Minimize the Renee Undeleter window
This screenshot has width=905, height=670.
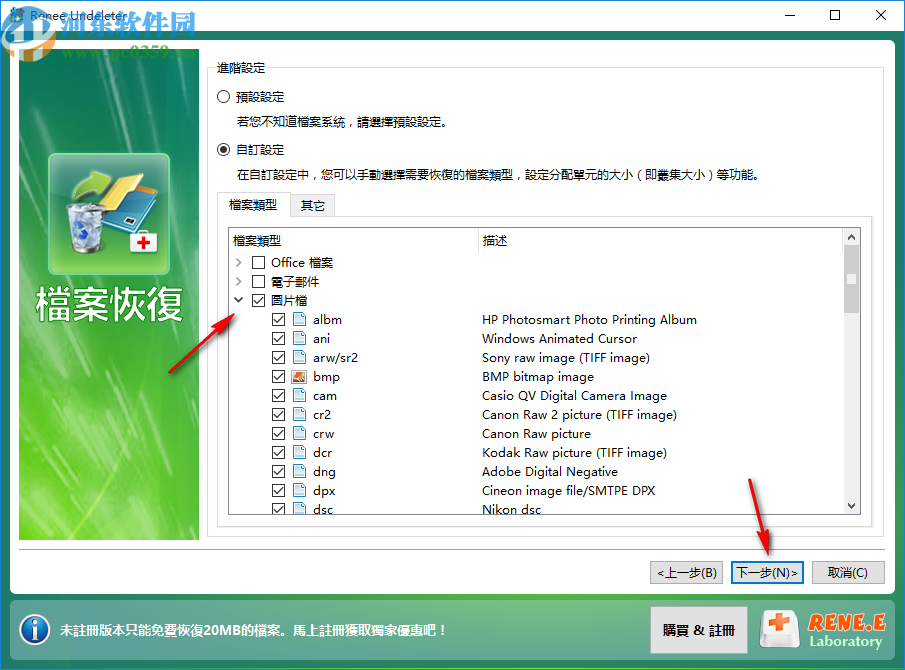[x=790, y=15]
